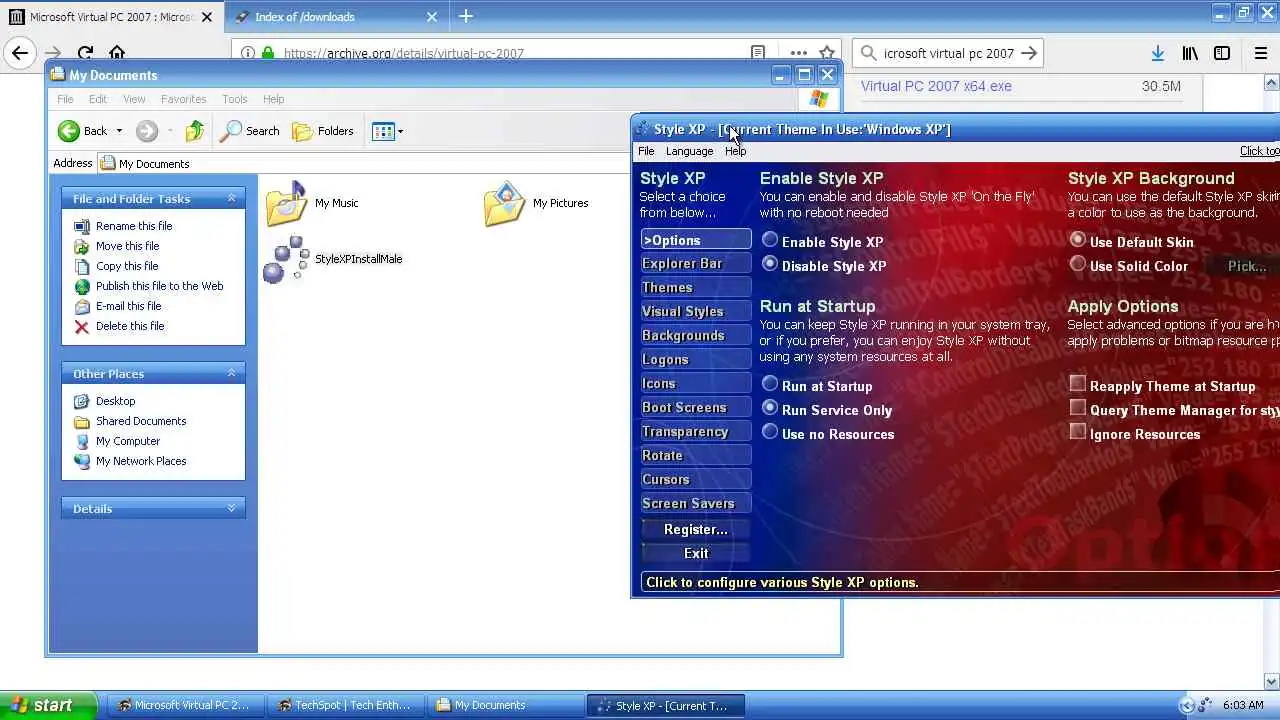Viewport: 1280px width, 720px height.
Task: Click Exit button in Style XP
Action: click(x=696, y=553)
